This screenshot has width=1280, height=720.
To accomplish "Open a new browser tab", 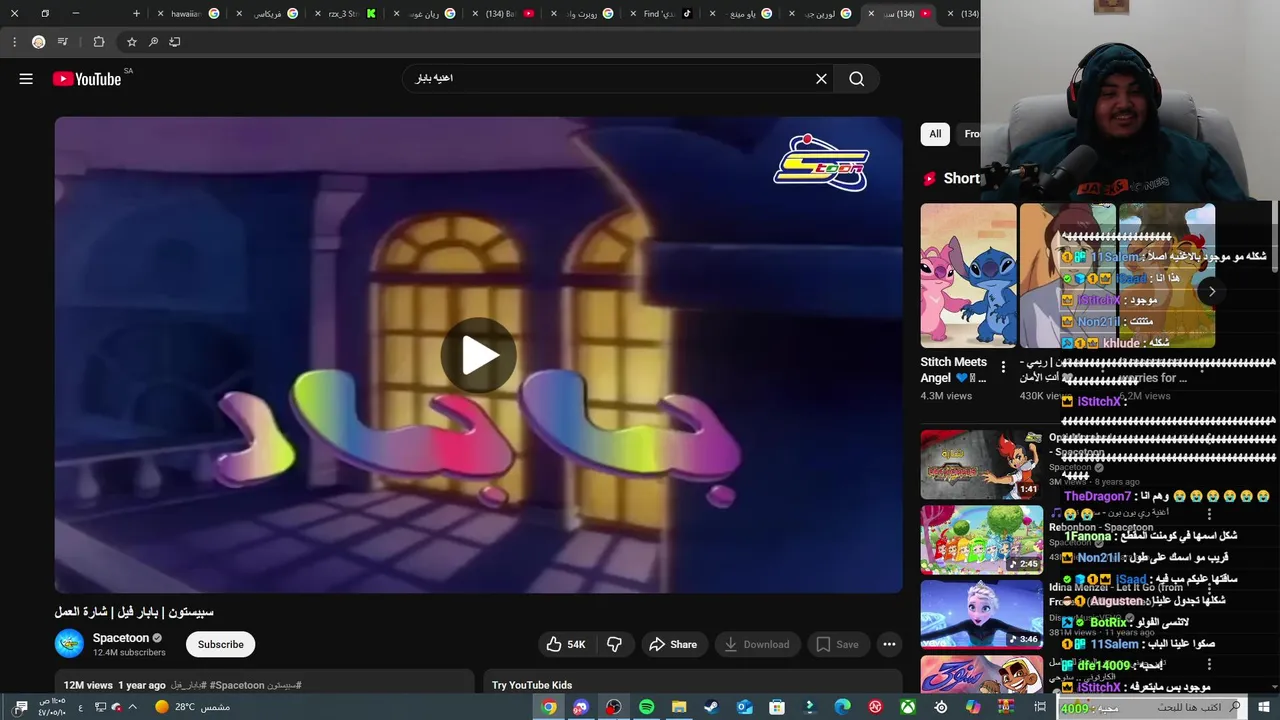I will point(136,14).
